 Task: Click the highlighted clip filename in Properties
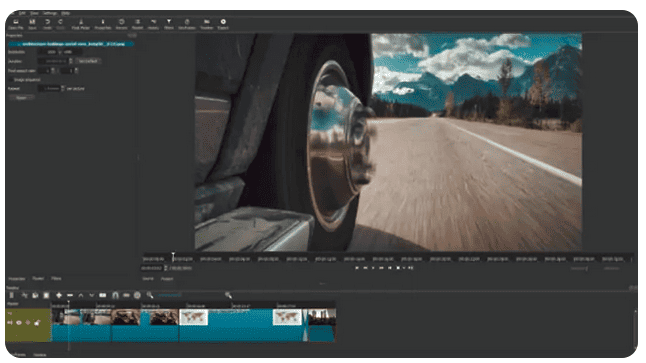pos(71,44)
